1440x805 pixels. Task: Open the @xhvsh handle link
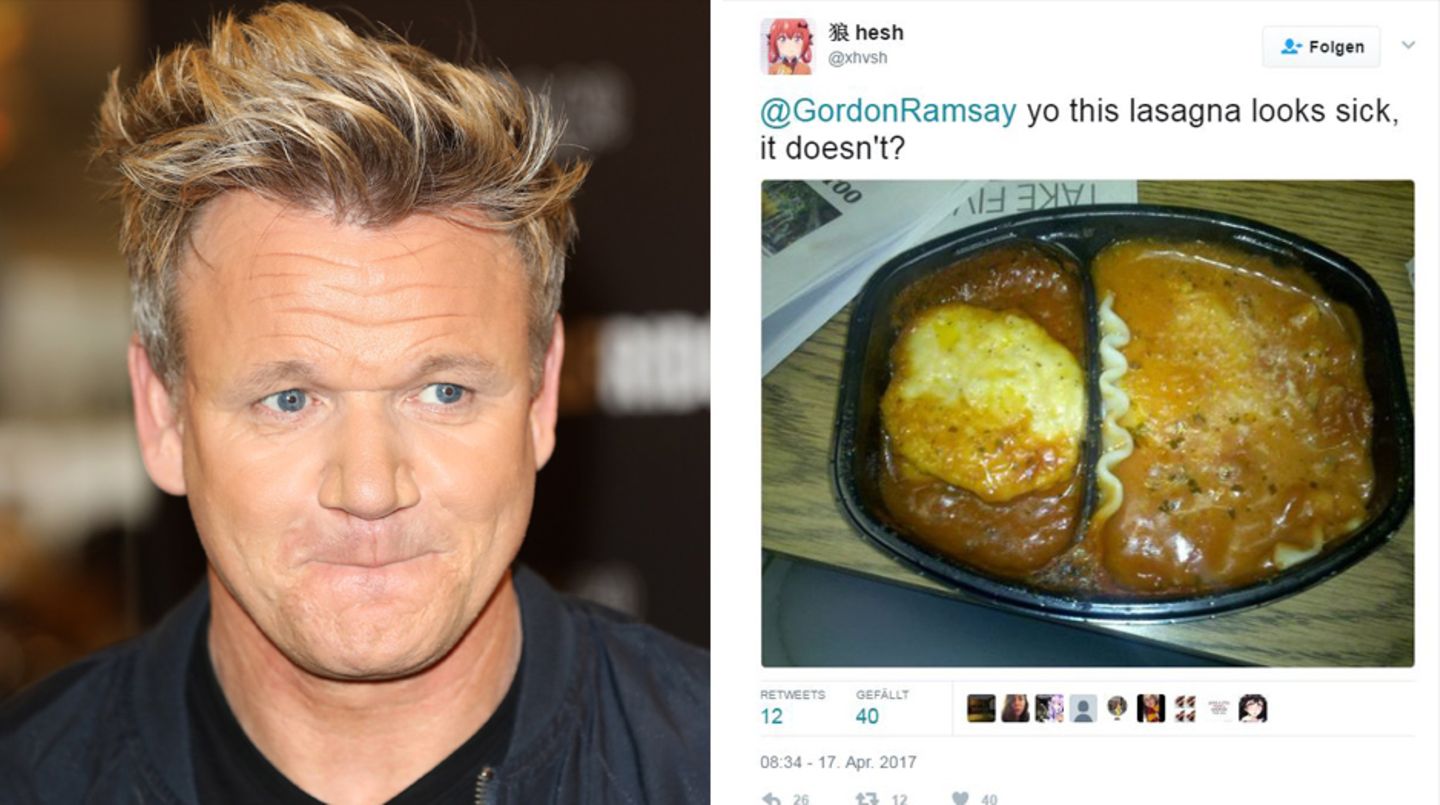[x=858, y=58]
